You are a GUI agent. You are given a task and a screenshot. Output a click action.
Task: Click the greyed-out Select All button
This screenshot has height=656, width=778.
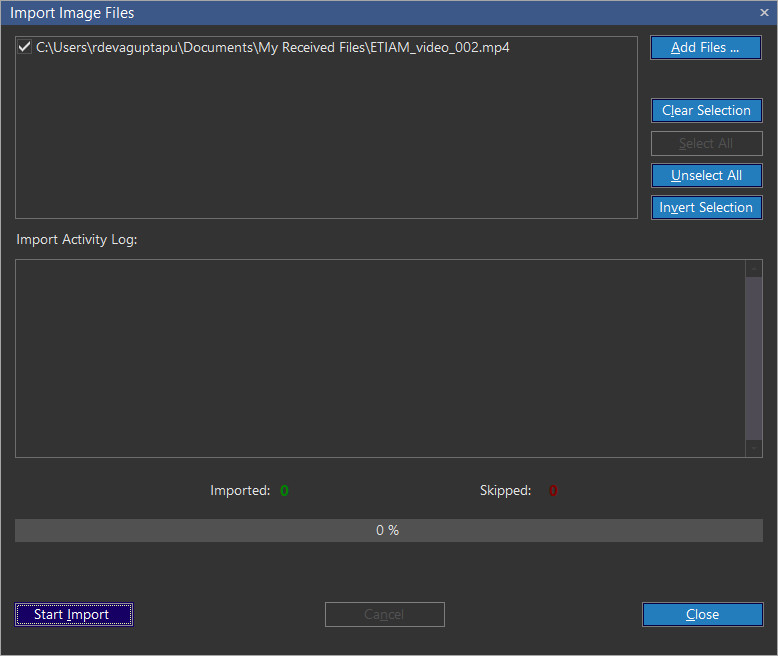[706, 143]
